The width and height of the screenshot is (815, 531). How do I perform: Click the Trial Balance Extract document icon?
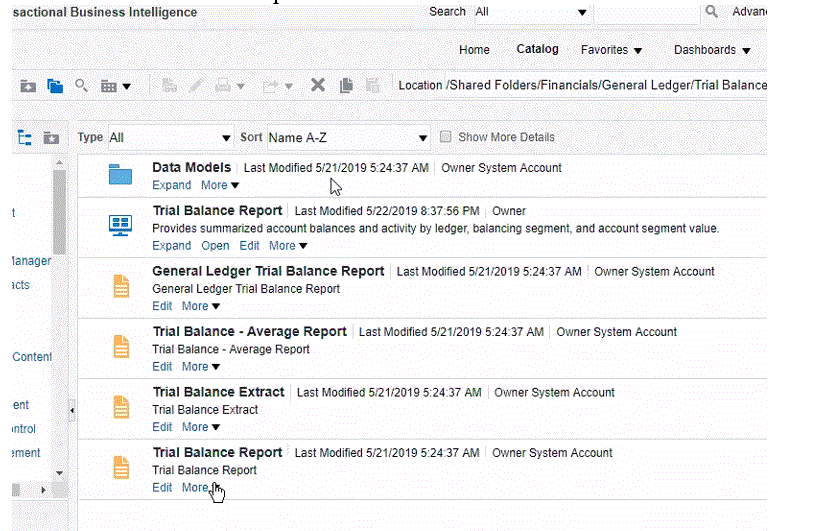click(121, 408)
